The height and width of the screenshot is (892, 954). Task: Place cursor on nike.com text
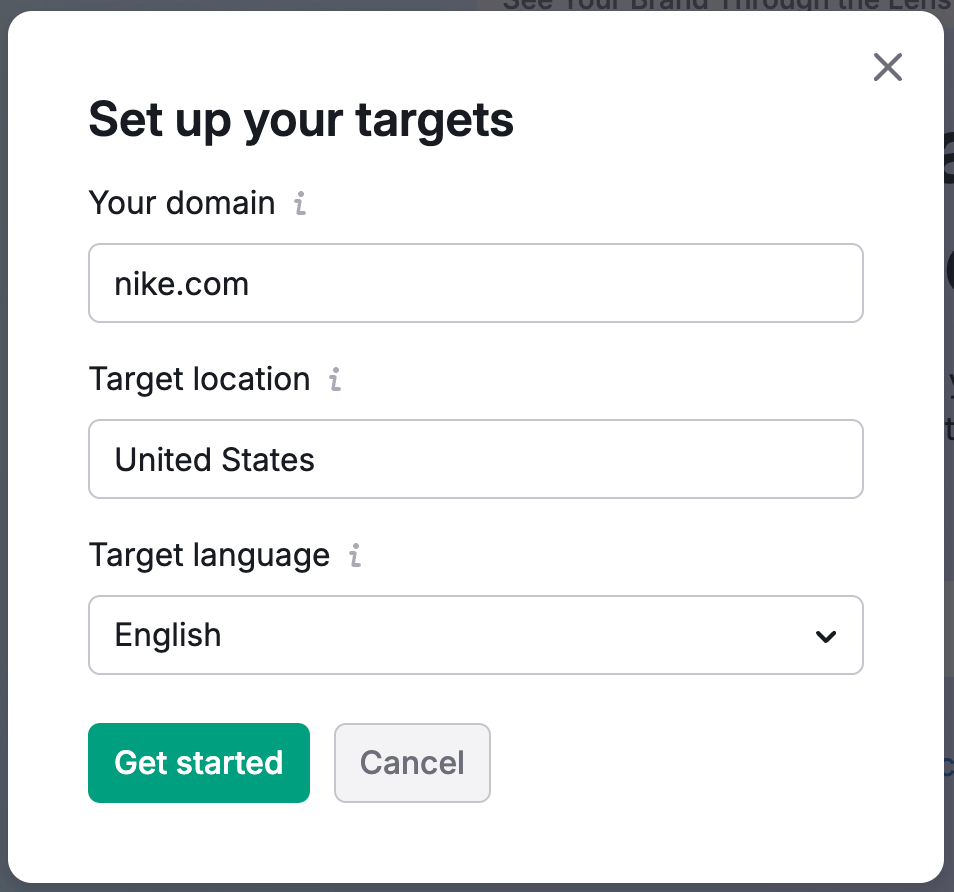[182, 284]
